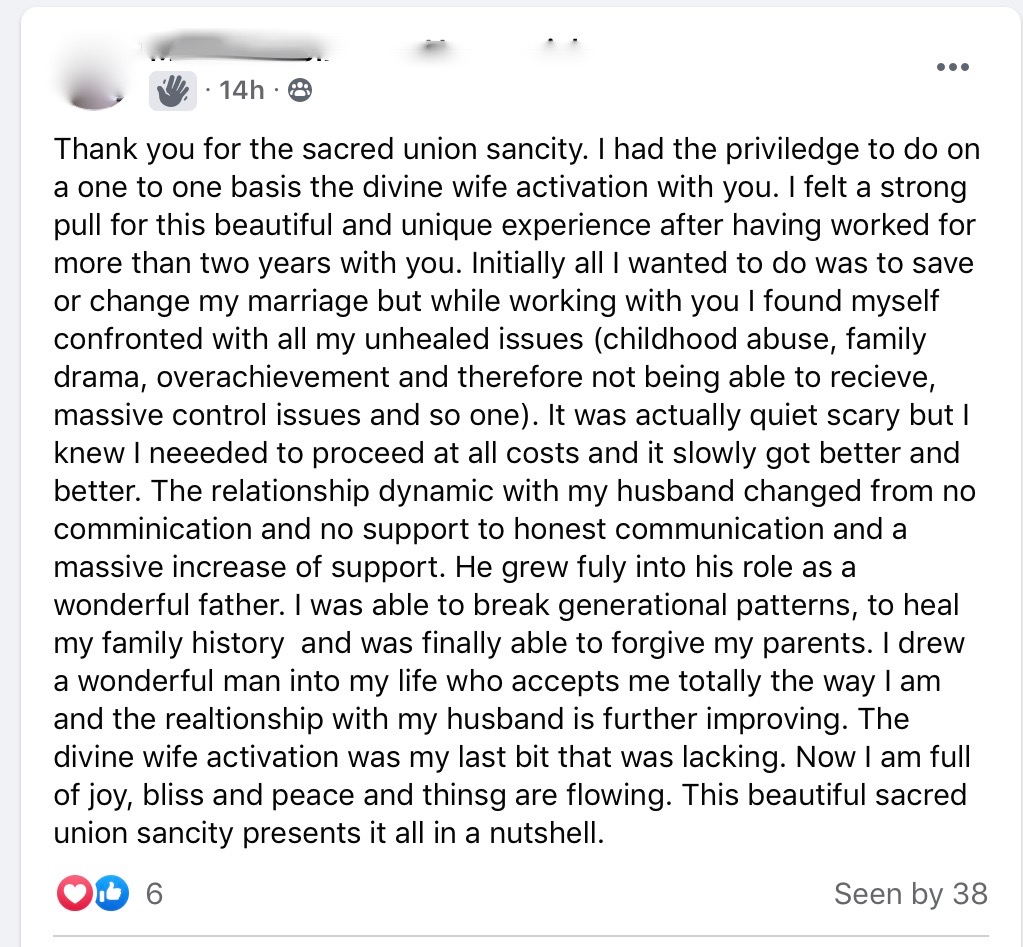Open the post's 14h timestamp link
This screenshot has width=1023, height=947.
(x=242, y=91)
